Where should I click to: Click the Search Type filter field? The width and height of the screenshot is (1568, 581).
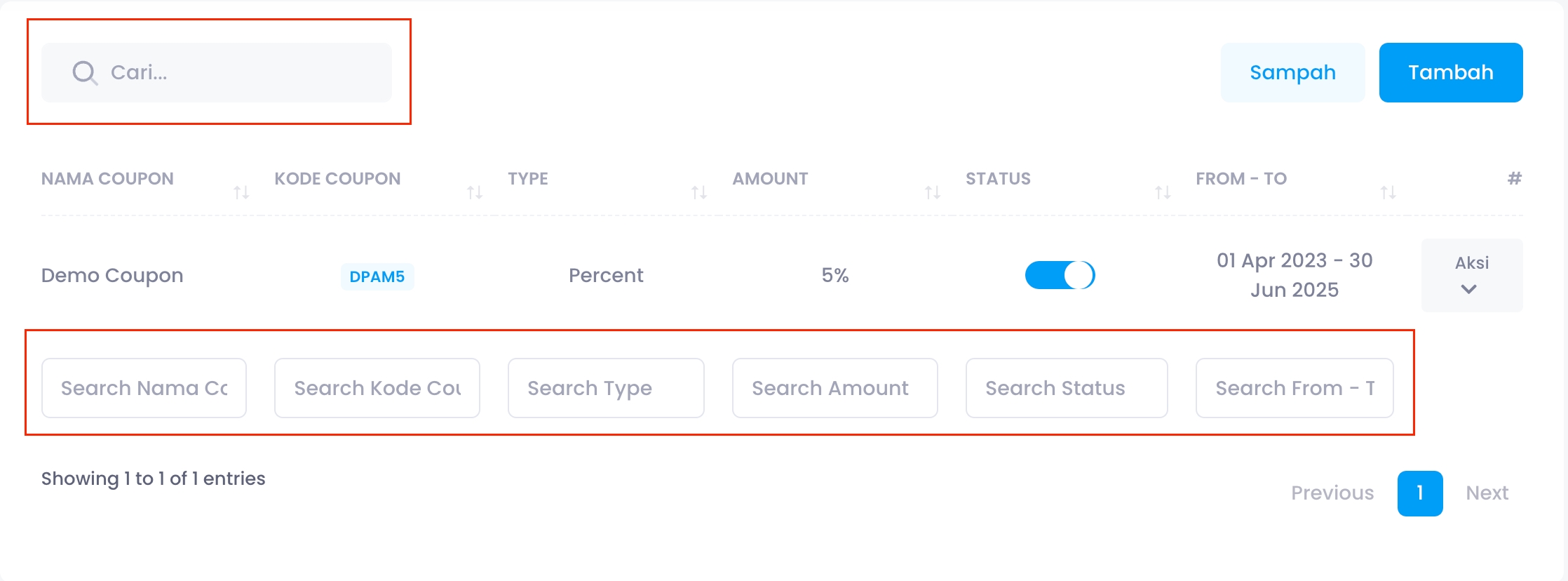(605, 388)
